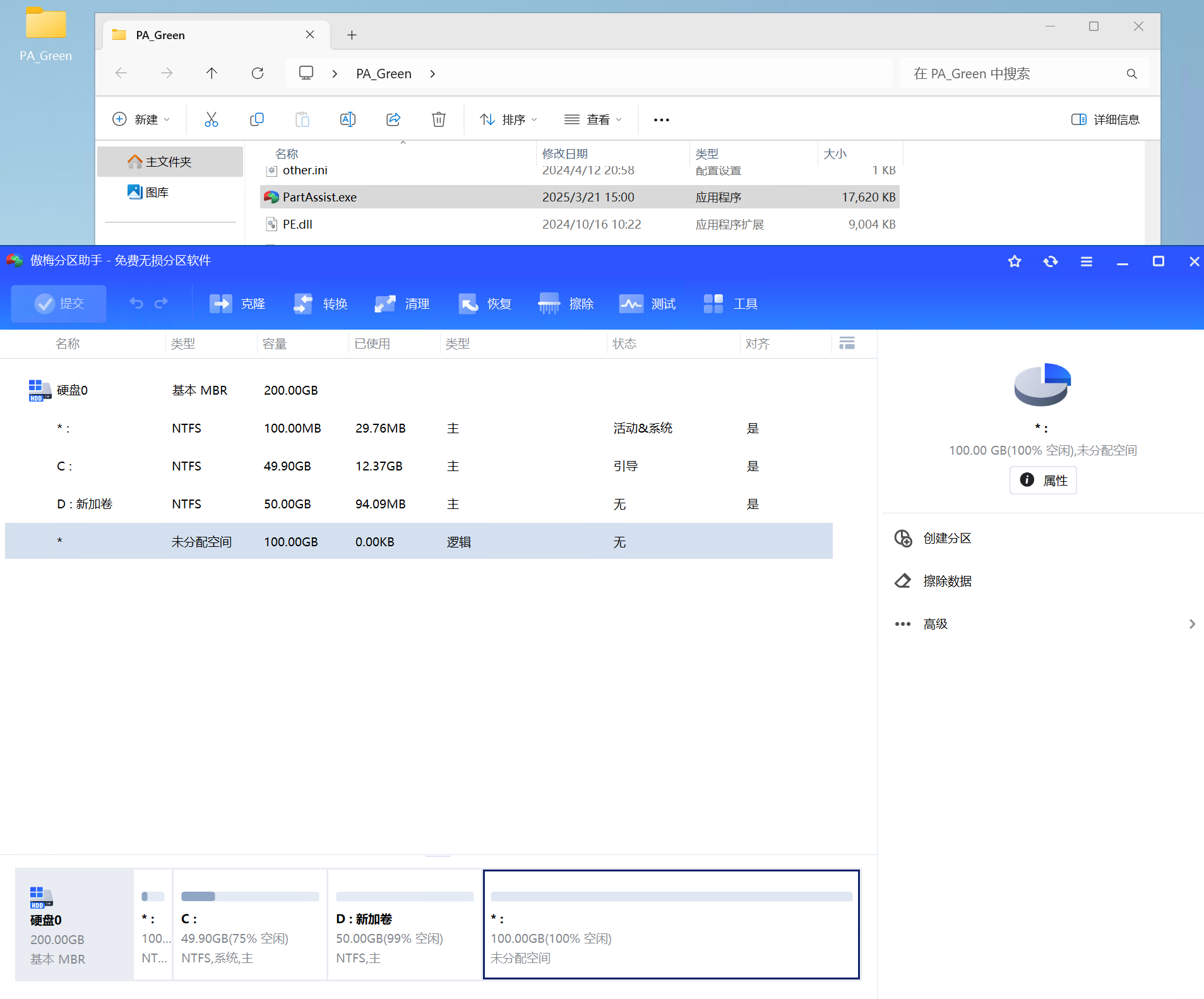Click the pie chart disk usage icon
The width and height of the screenshot is (1204, 999).
[1042, 384]
